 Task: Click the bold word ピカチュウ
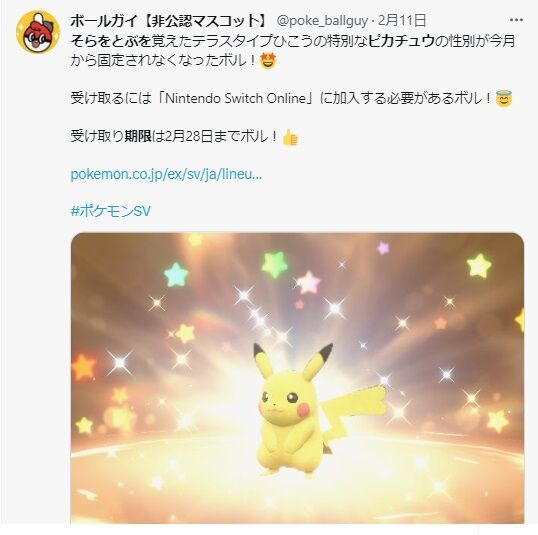[x=402, y=41]
